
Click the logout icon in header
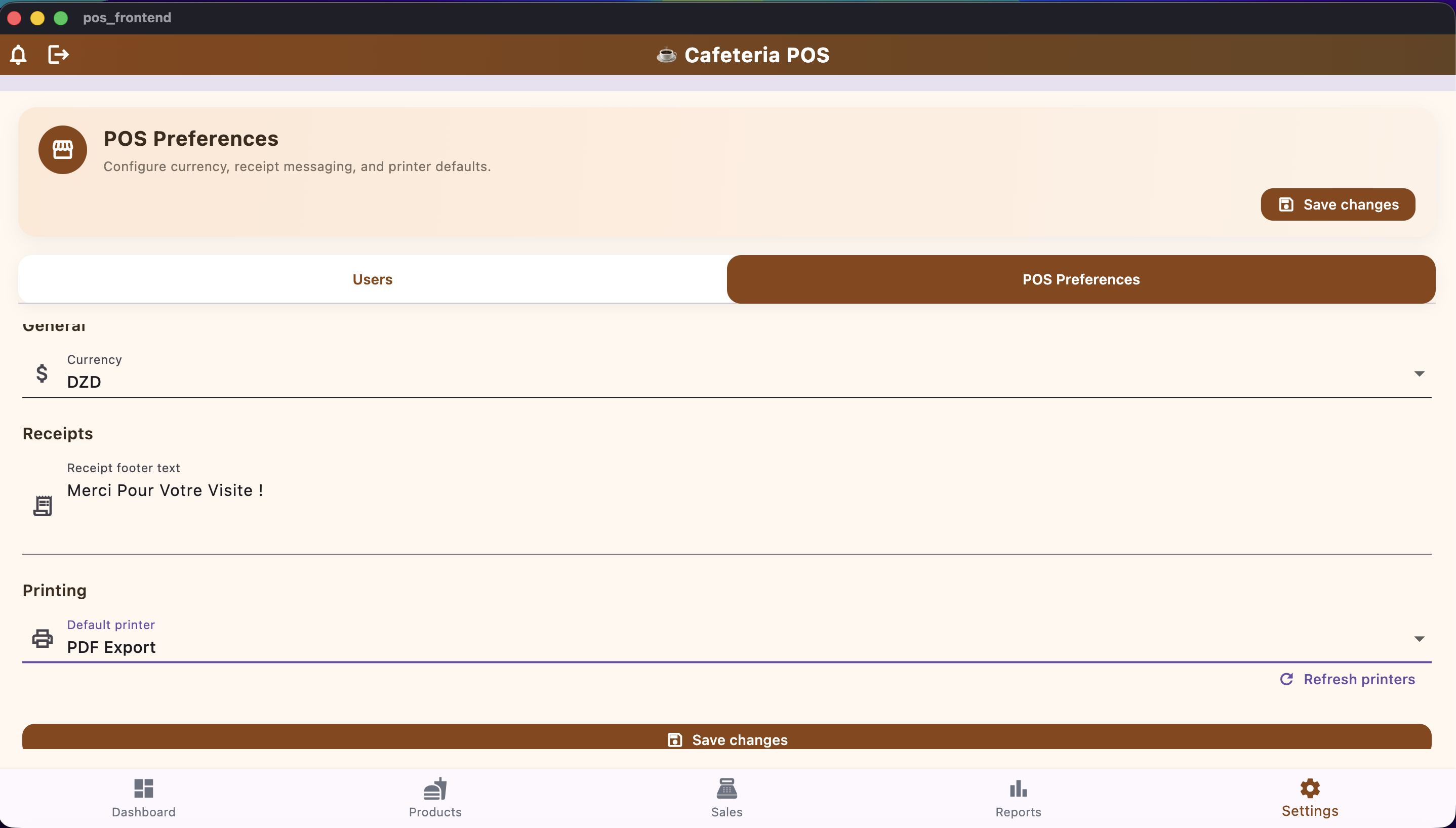coord(58,55)
